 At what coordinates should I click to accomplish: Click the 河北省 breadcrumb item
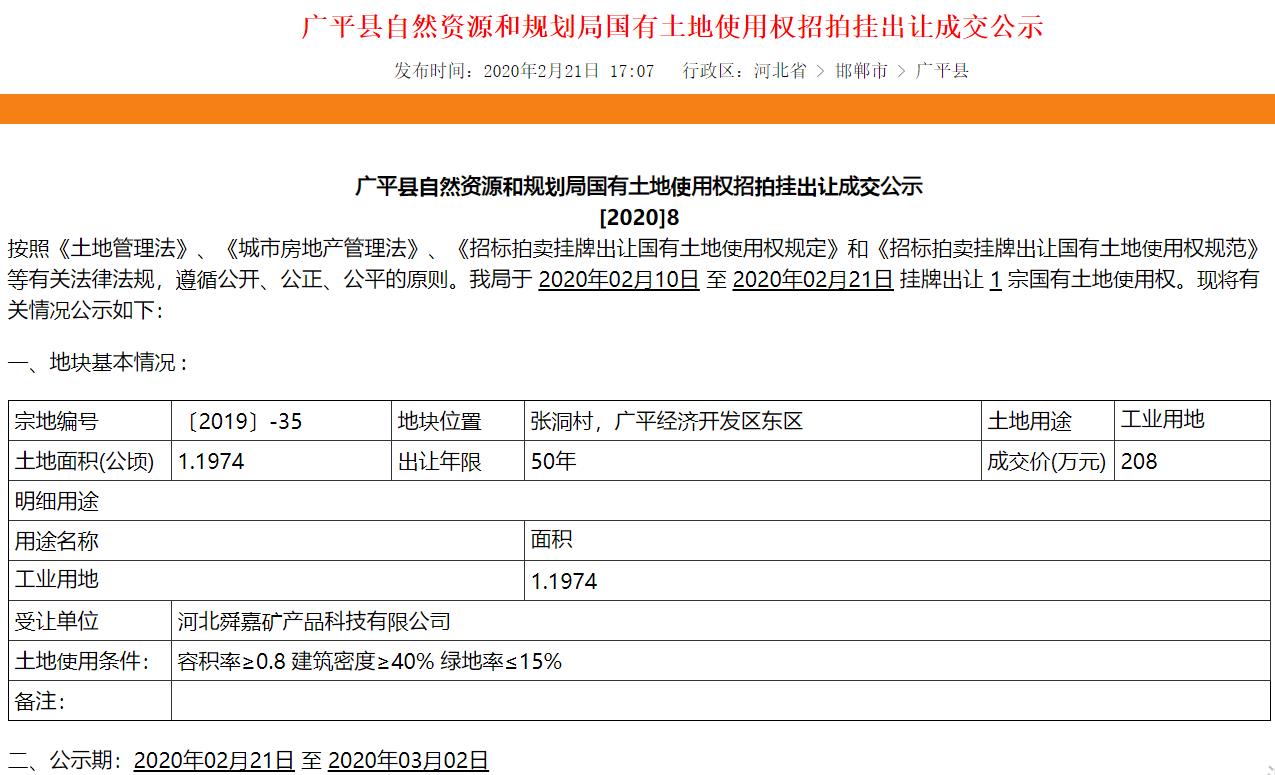780,71
